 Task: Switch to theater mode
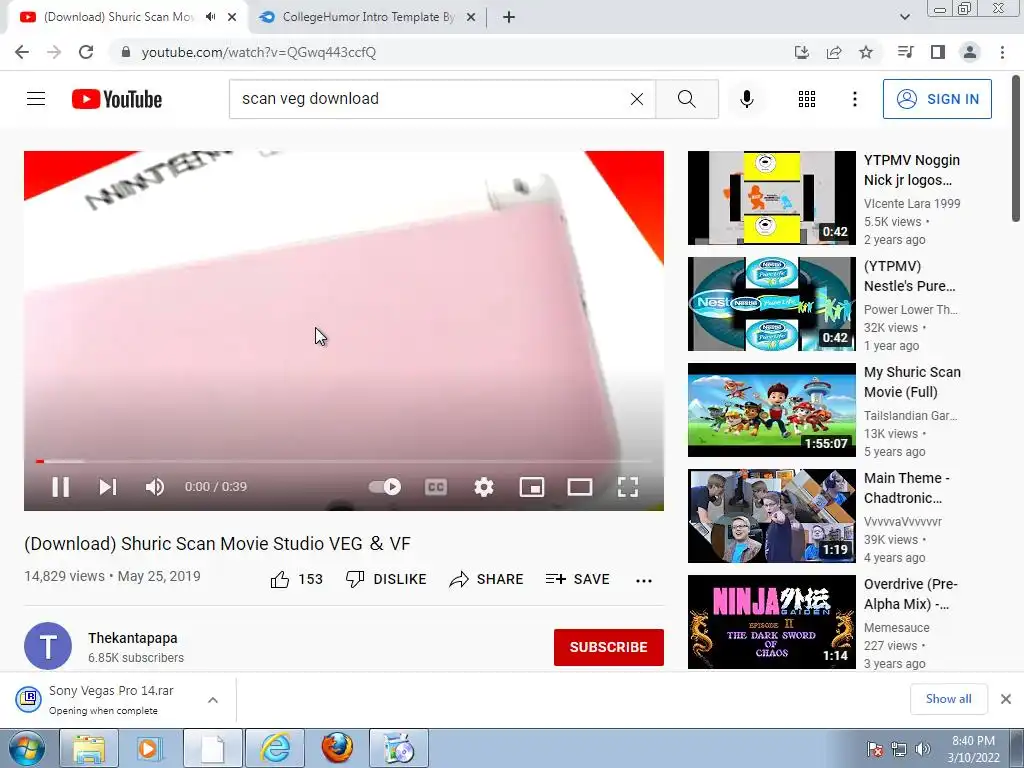point(580,487)
